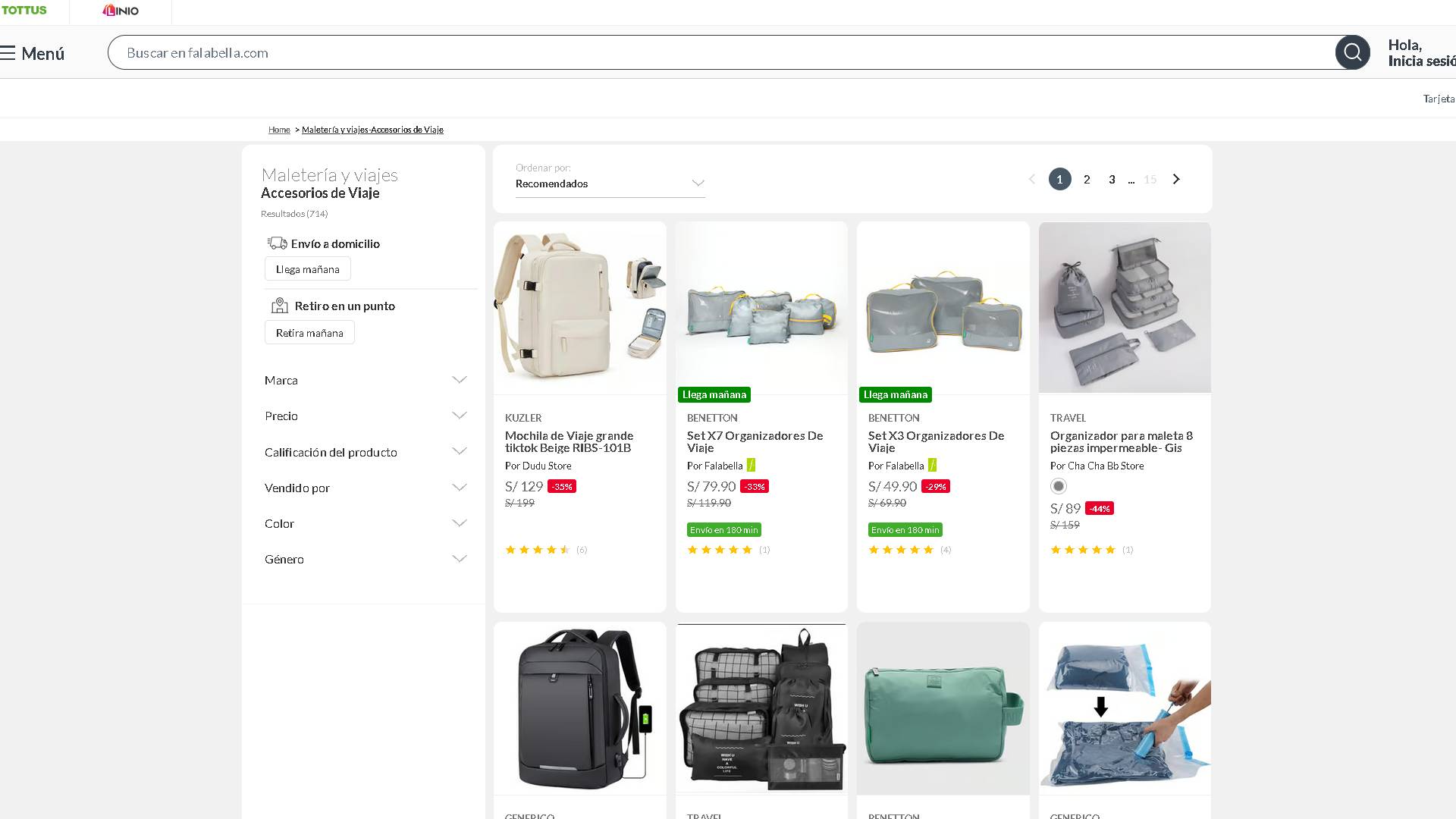This screenshot has height=819, width=1456.
Task: Expand Calificación del producto filter
Action: pos(366,452)
